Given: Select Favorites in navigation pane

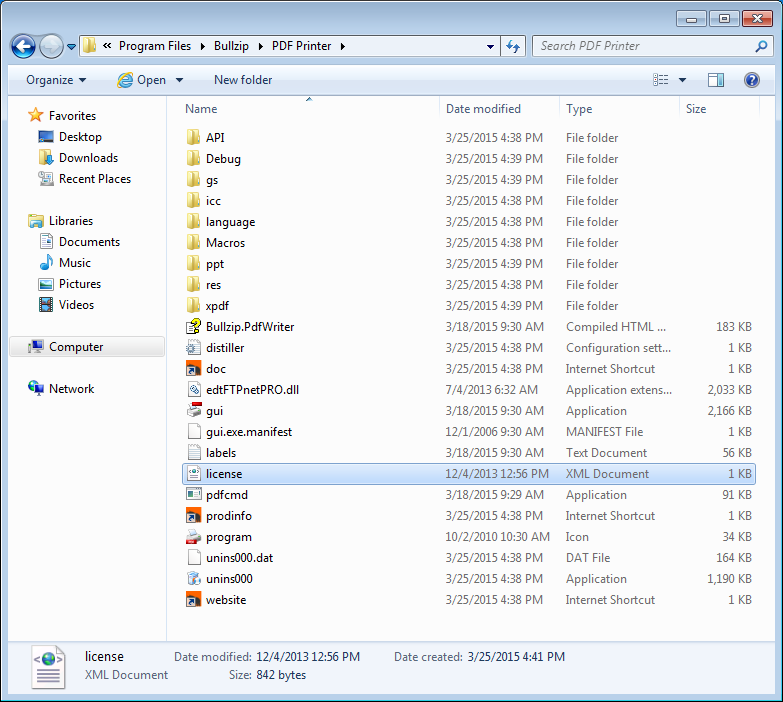Looking at the screenshot, I should (62, 116).
